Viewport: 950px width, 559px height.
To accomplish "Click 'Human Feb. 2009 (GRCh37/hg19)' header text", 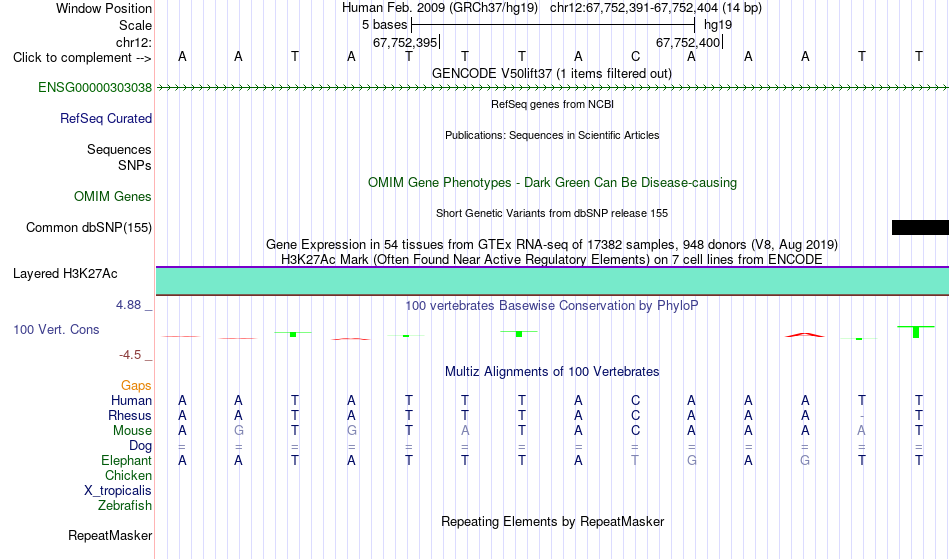I will (440, 8).
